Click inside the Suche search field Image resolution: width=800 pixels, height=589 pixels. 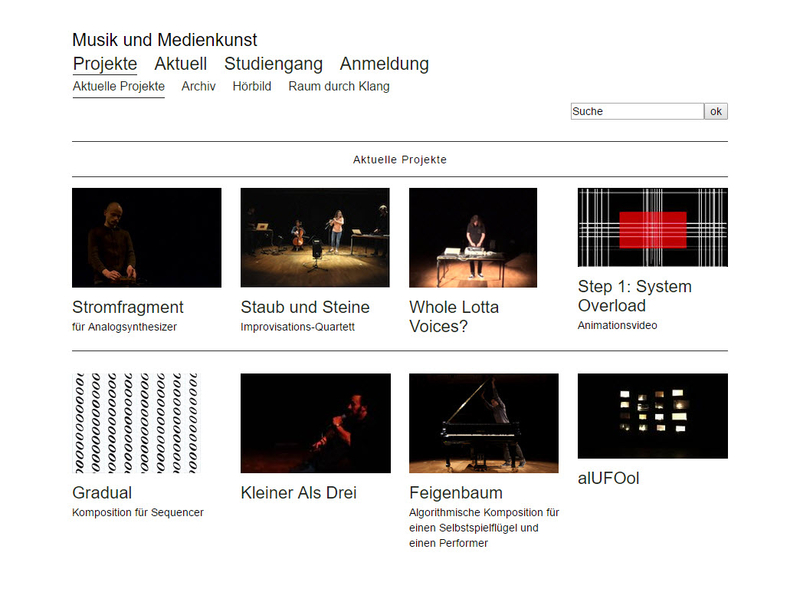(x=636, y=111)
